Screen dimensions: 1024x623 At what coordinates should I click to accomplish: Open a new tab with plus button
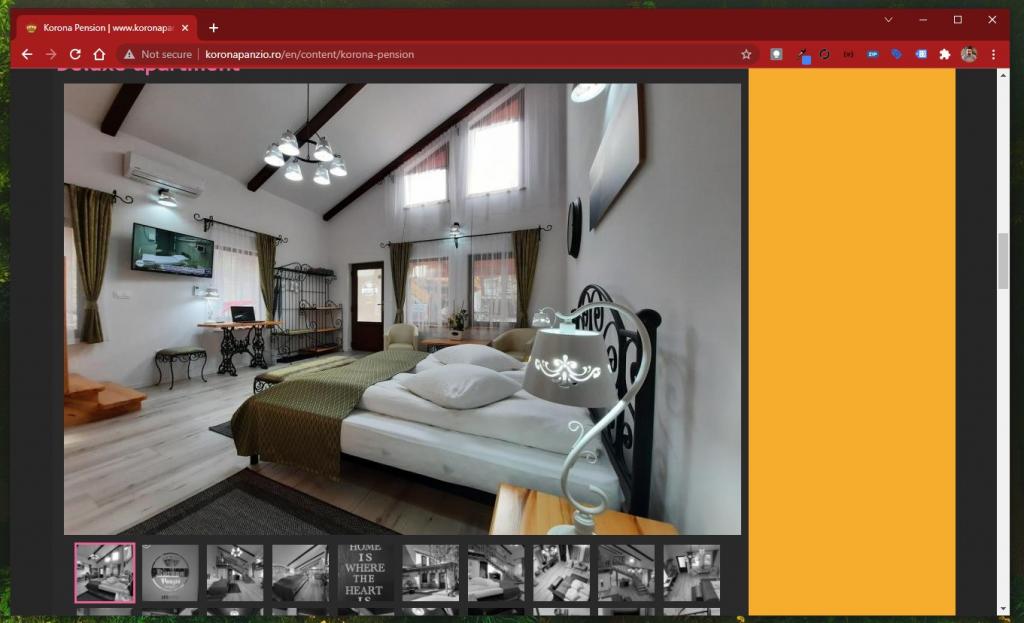tap(213, 28)
